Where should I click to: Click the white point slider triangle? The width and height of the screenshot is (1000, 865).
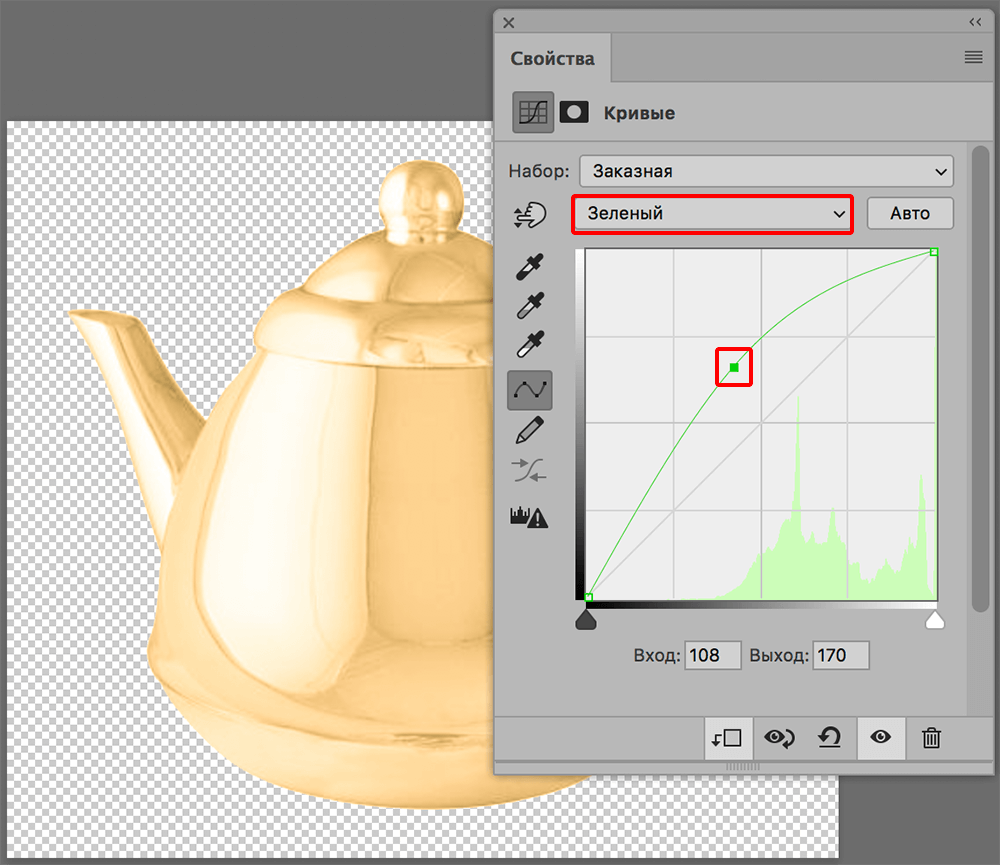934,622
